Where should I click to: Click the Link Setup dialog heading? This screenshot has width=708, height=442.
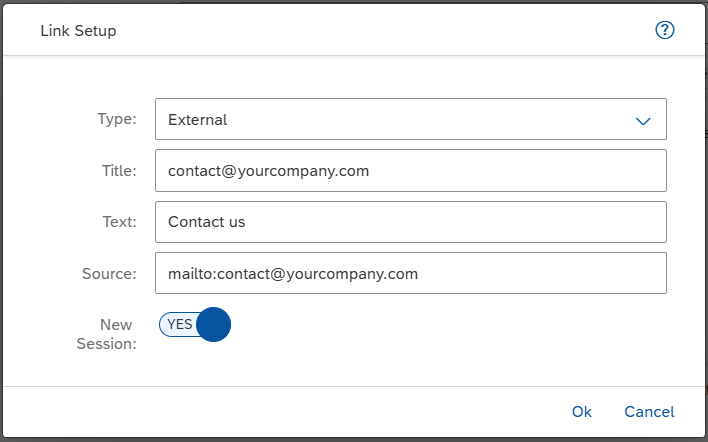tap(79, 31)
